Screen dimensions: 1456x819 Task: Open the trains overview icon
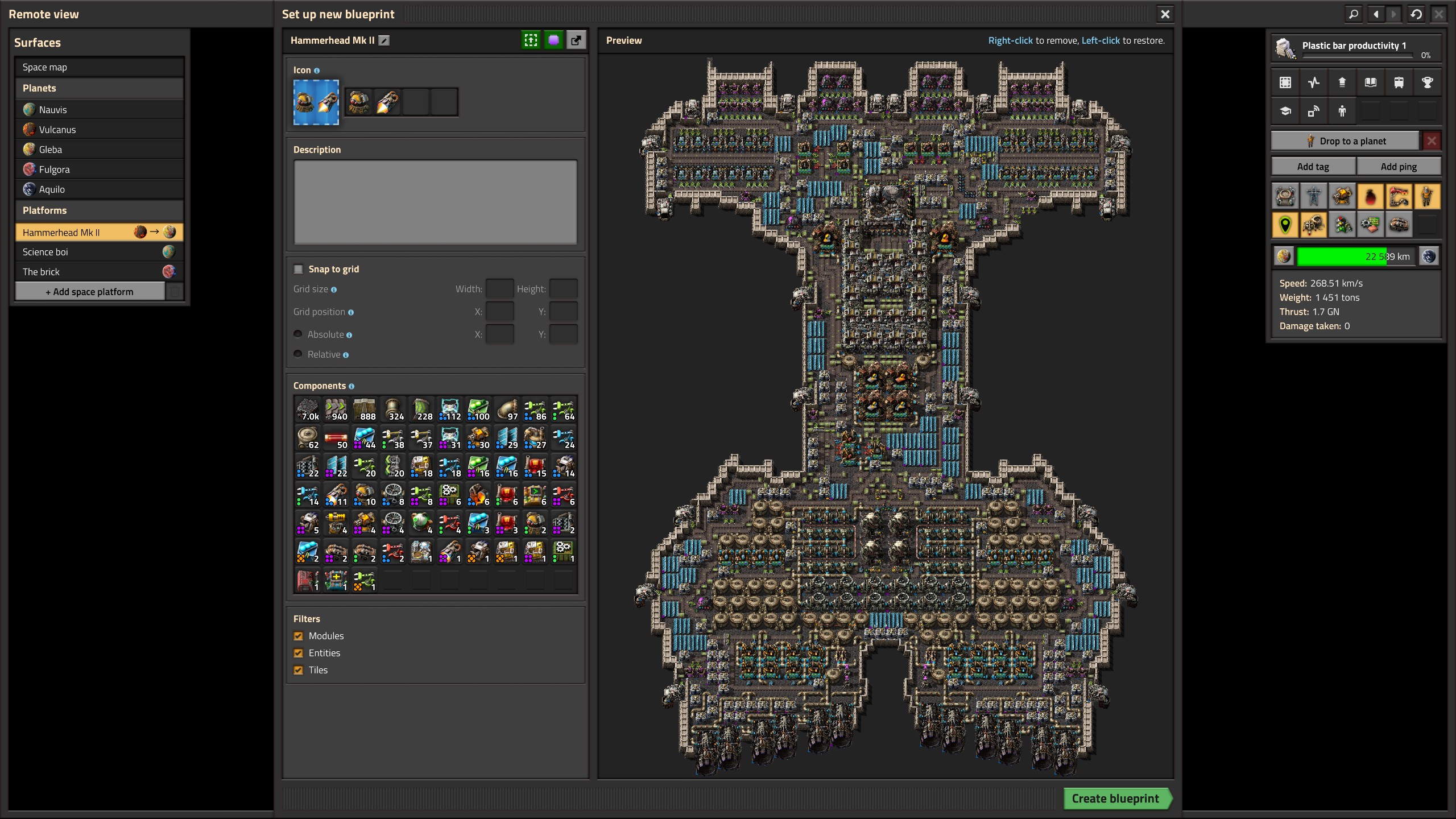1399,82
